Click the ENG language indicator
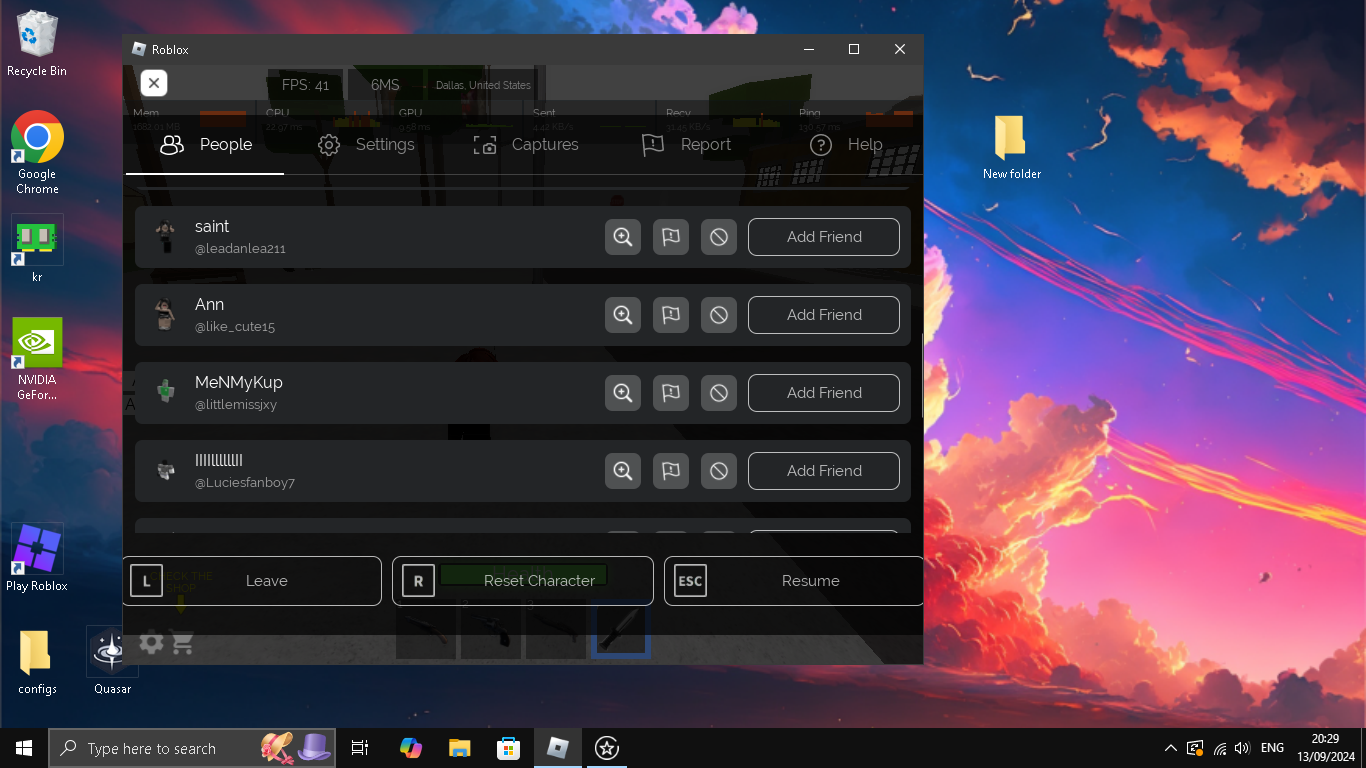Screen dimensions: 1366x768 coord(1272,748)
